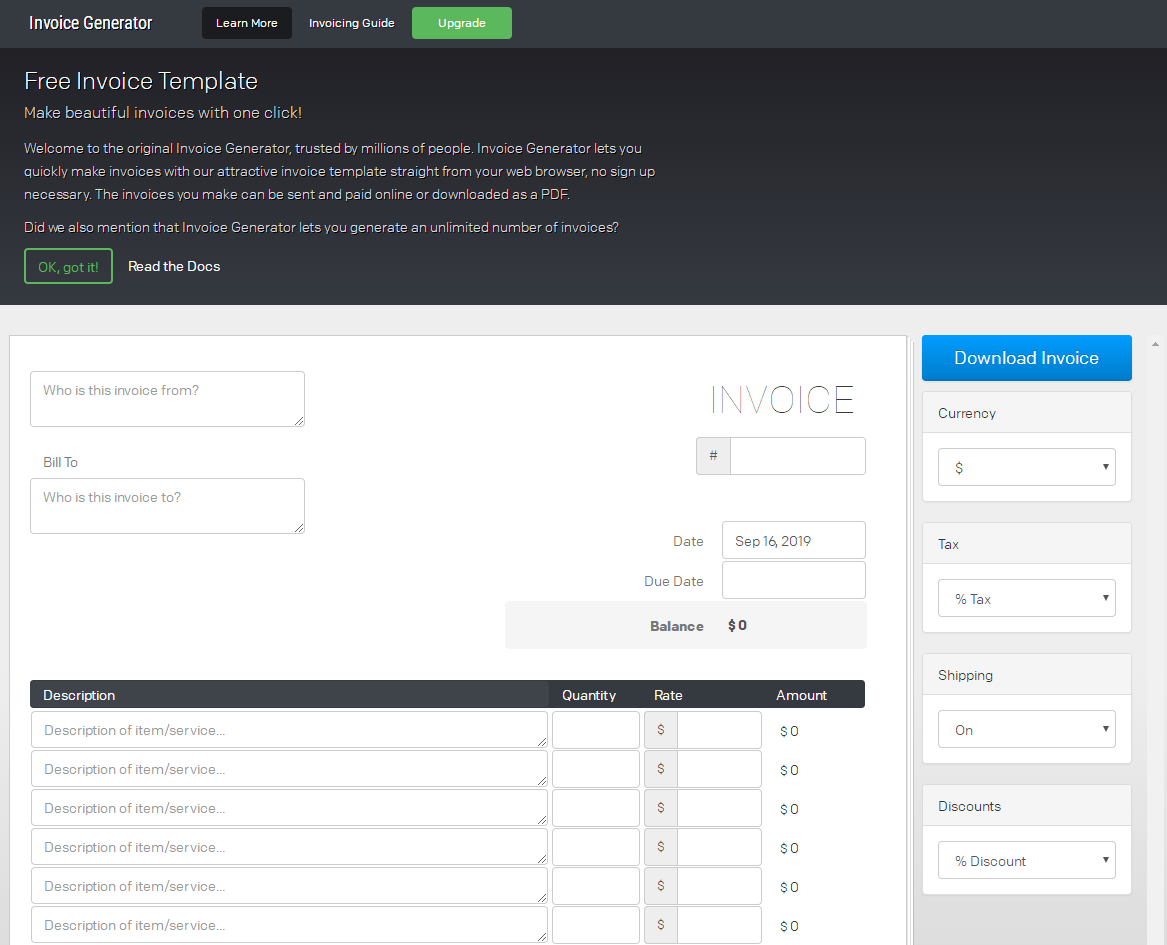Expand the % Tax dropdown
Viewport: 1167px width, 945px height.
point(1026,598)
